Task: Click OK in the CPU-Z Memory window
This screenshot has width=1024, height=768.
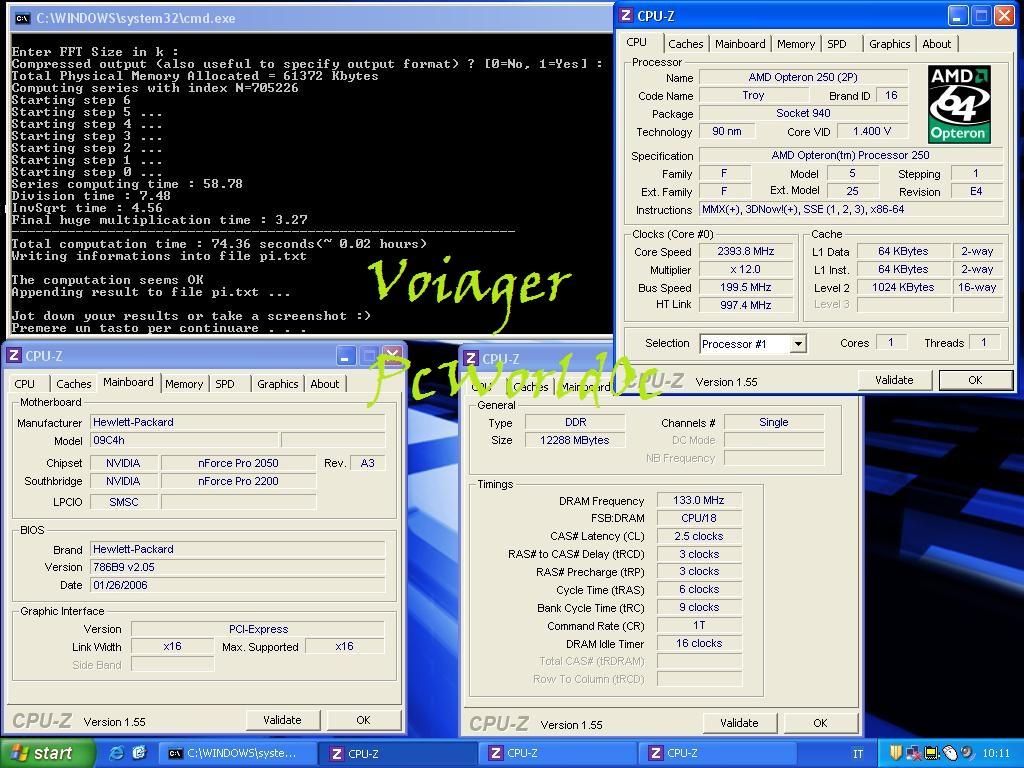Action: [820, 723]
